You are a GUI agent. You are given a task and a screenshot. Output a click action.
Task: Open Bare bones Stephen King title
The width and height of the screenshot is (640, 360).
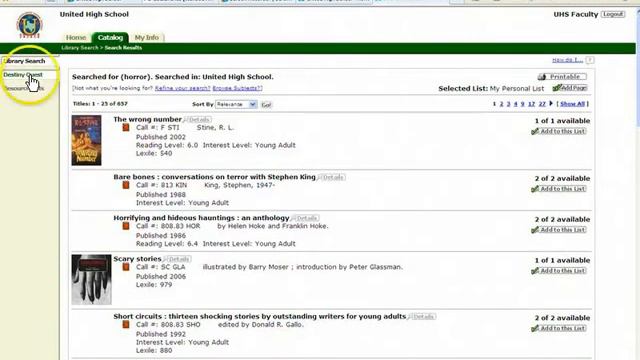215,177
